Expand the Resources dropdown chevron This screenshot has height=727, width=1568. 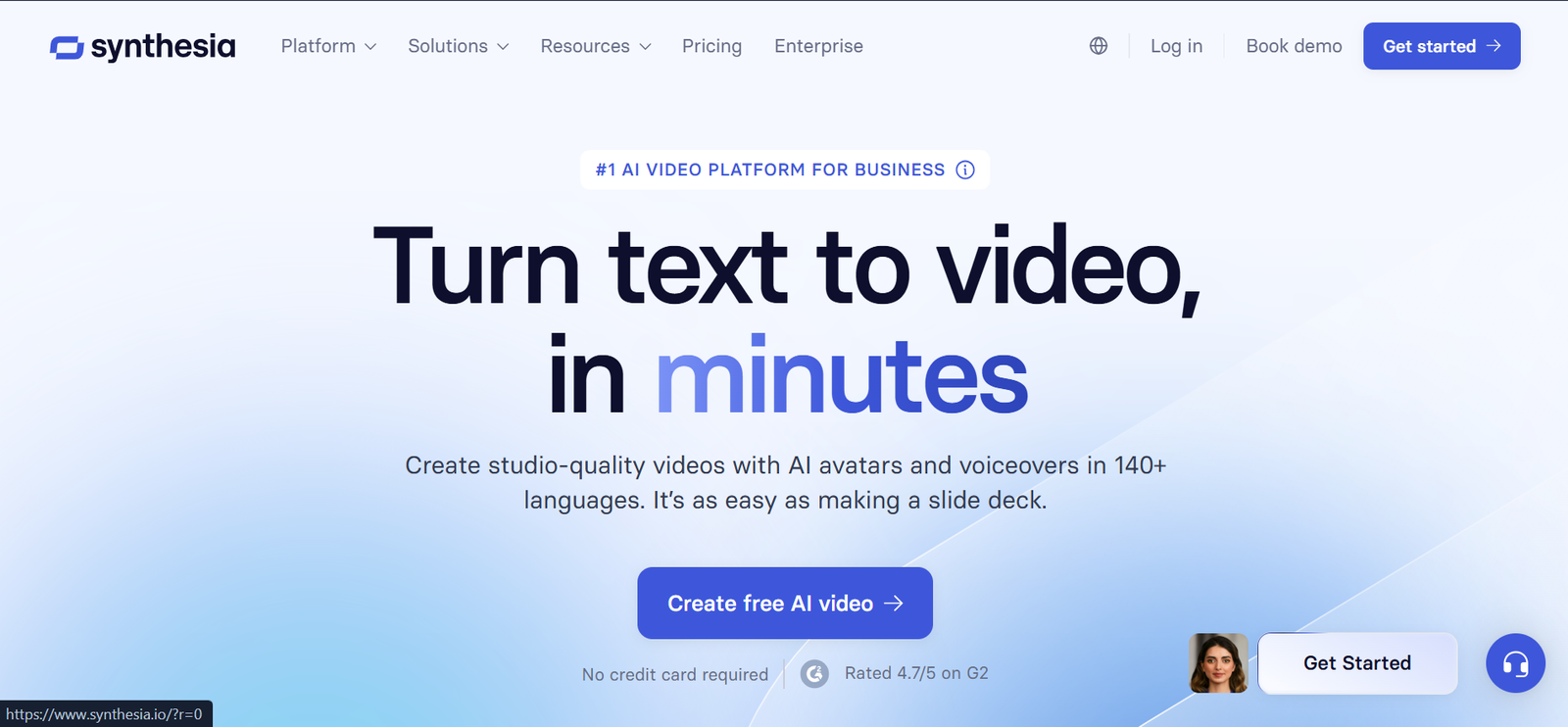pos(645,47)
